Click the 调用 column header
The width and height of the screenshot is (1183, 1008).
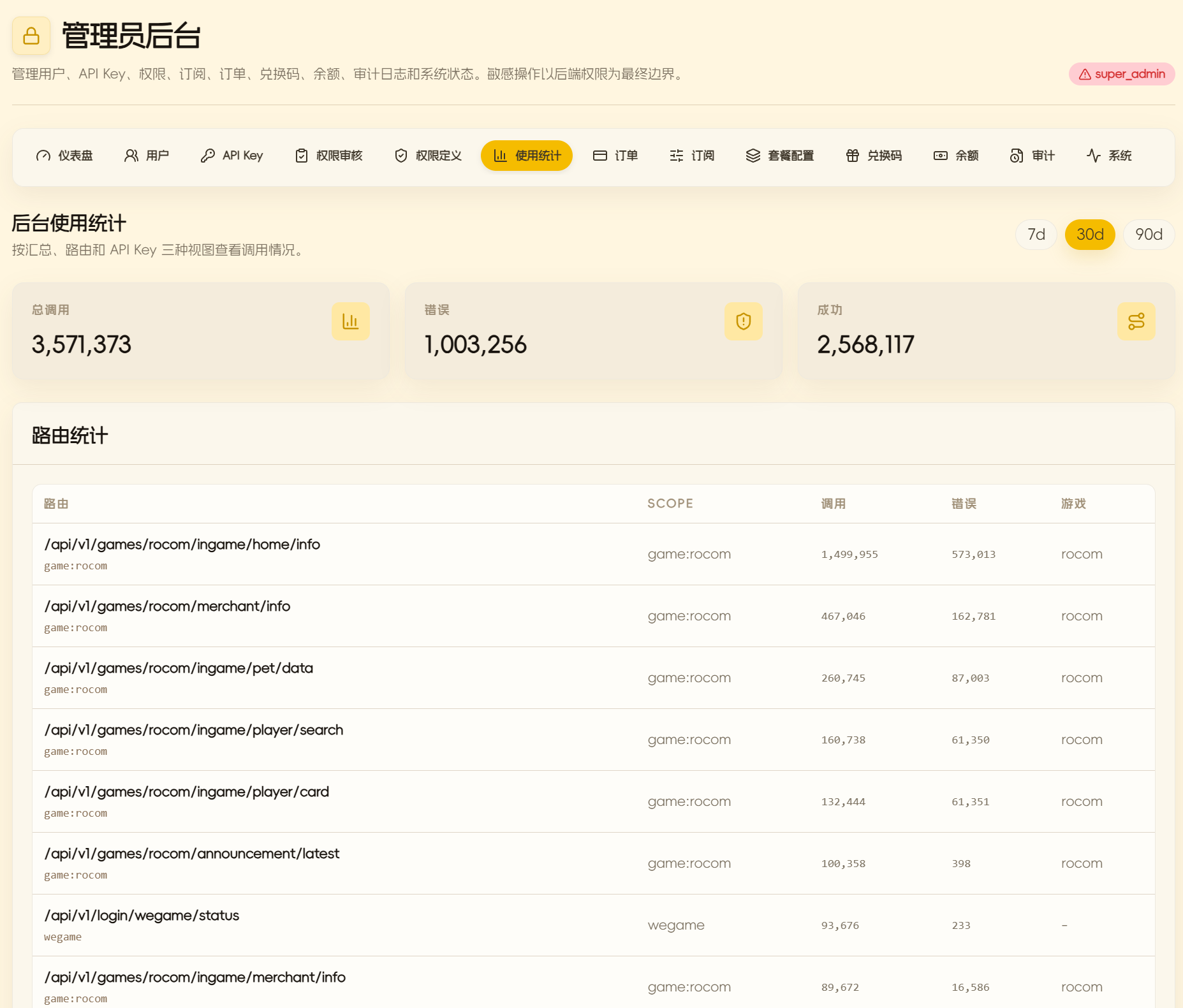pos(834,504)
